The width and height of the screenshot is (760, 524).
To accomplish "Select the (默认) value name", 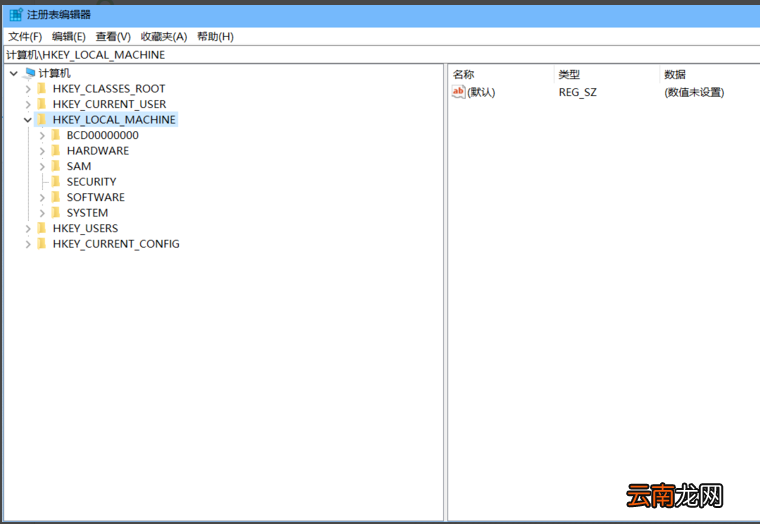I will pyautogui.click(x=481, y=92).
